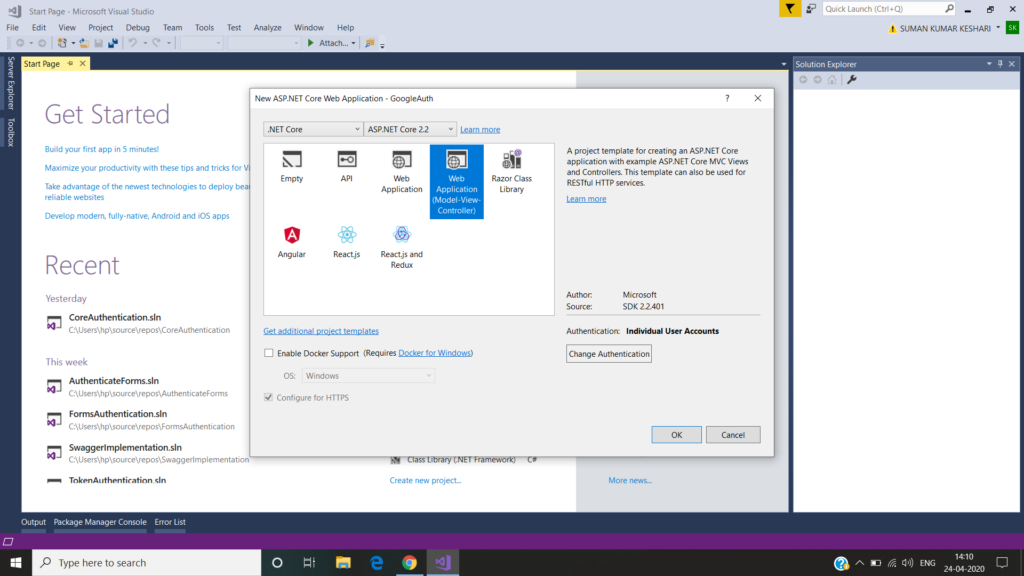The width and height of the screenshot is (1024, 576).
Task: Open the Server Explorer side tab
Action: (10, 83)
